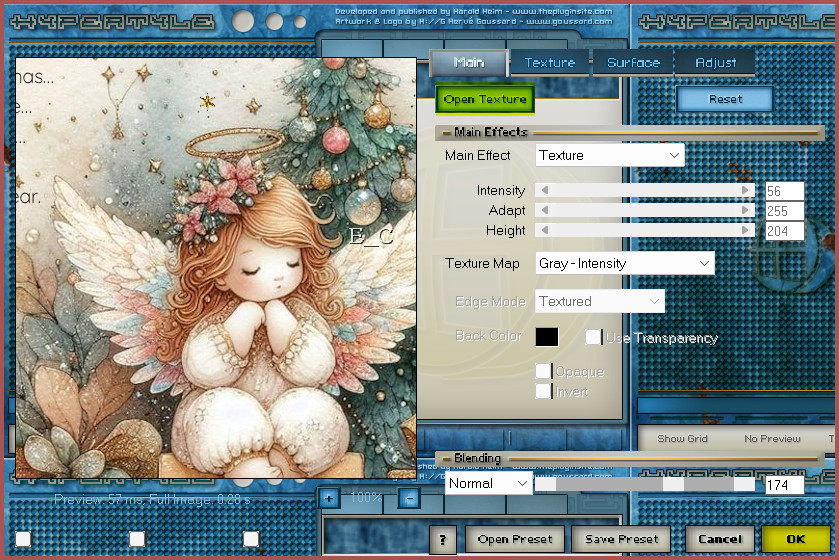The width and height of the screenshot is (839, 560).
Task: Zoom out with the minus button
Action: click(408, 498)
